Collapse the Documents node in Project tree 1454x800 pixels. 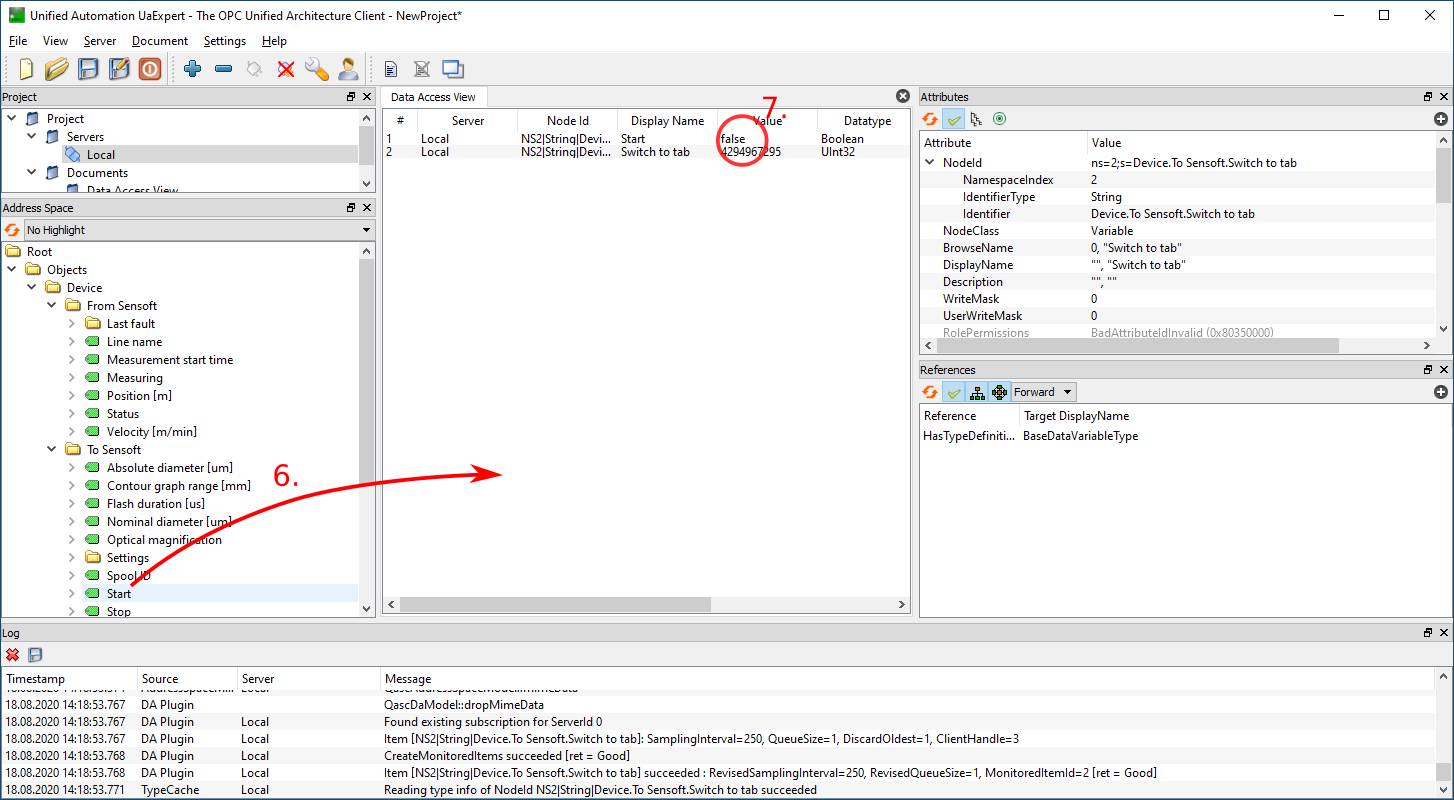tap(32, 173)
